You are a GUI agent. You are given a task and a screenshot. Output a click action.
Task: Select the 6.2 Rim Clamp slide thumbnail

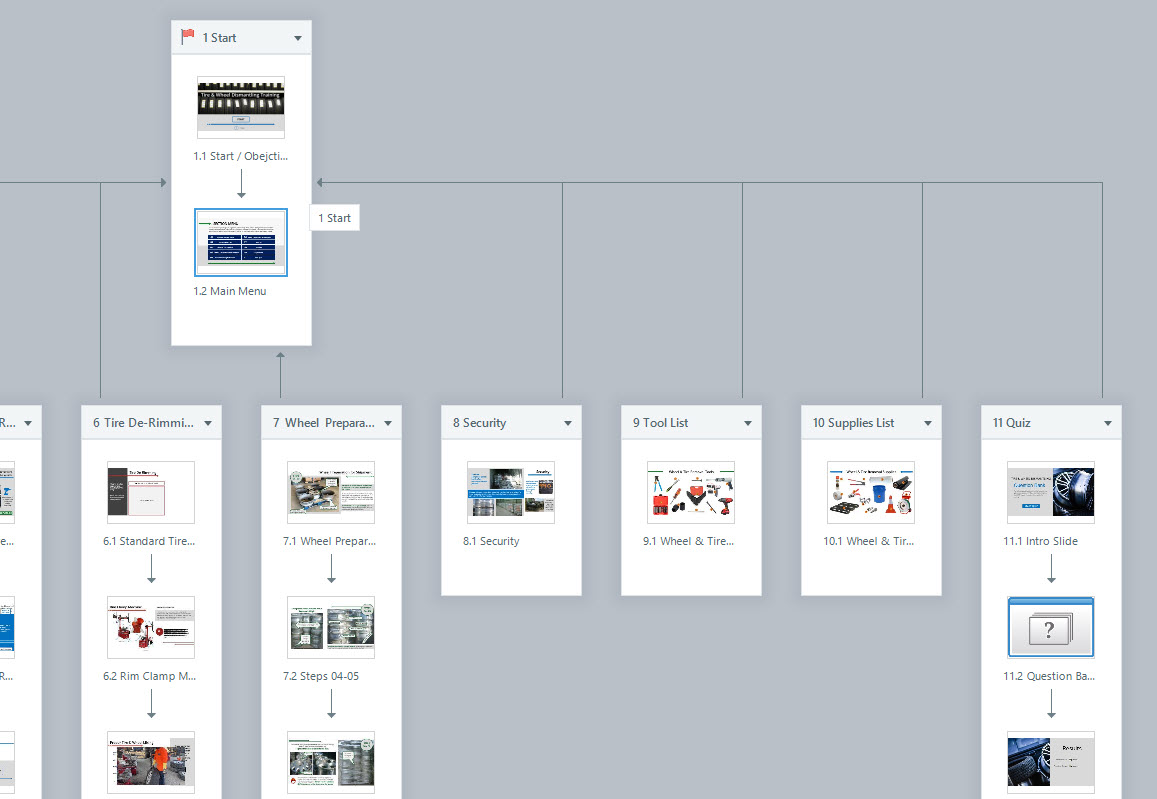pos(151,627)
